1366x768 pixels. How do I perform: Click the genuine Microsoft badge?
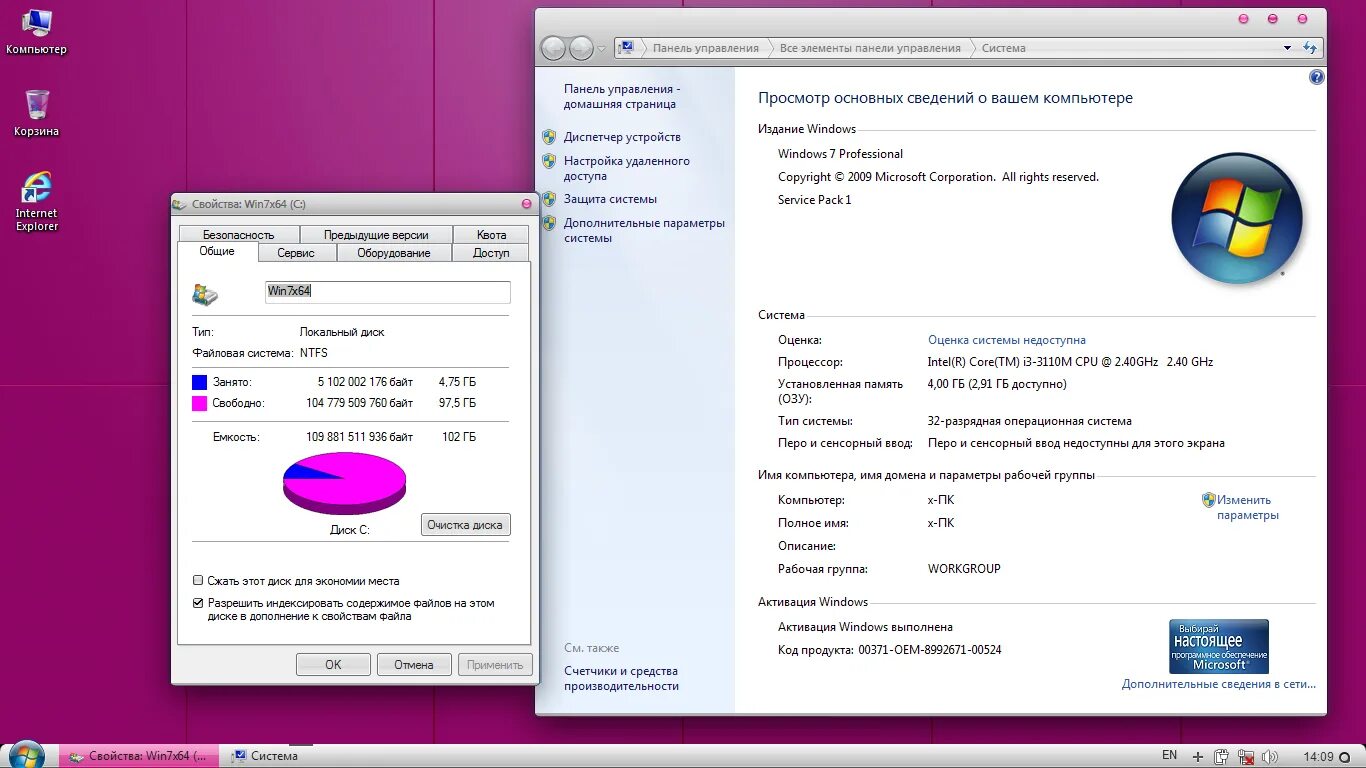point(1219,646)
